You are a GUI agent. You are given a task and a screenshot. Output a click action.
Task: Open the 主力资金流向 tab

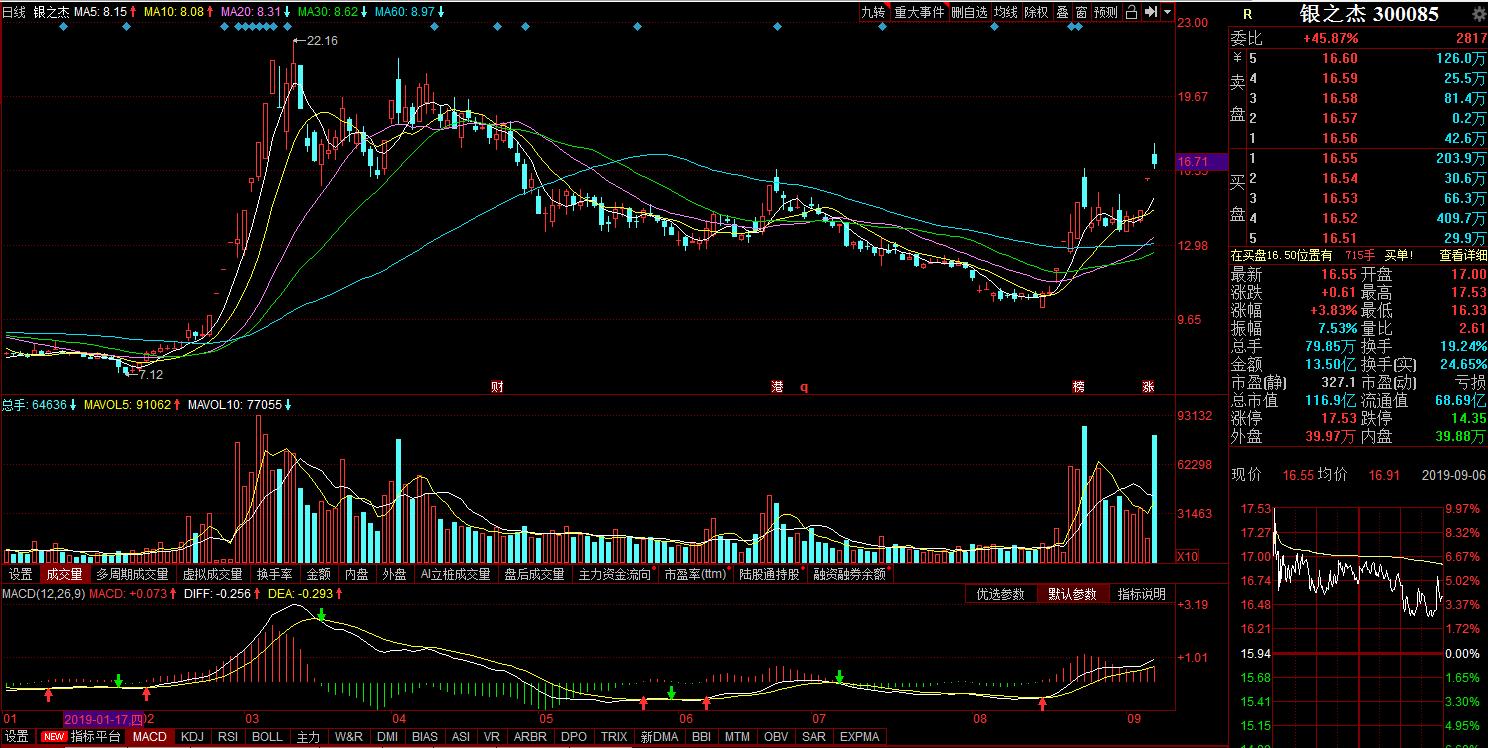click(615, 574)
